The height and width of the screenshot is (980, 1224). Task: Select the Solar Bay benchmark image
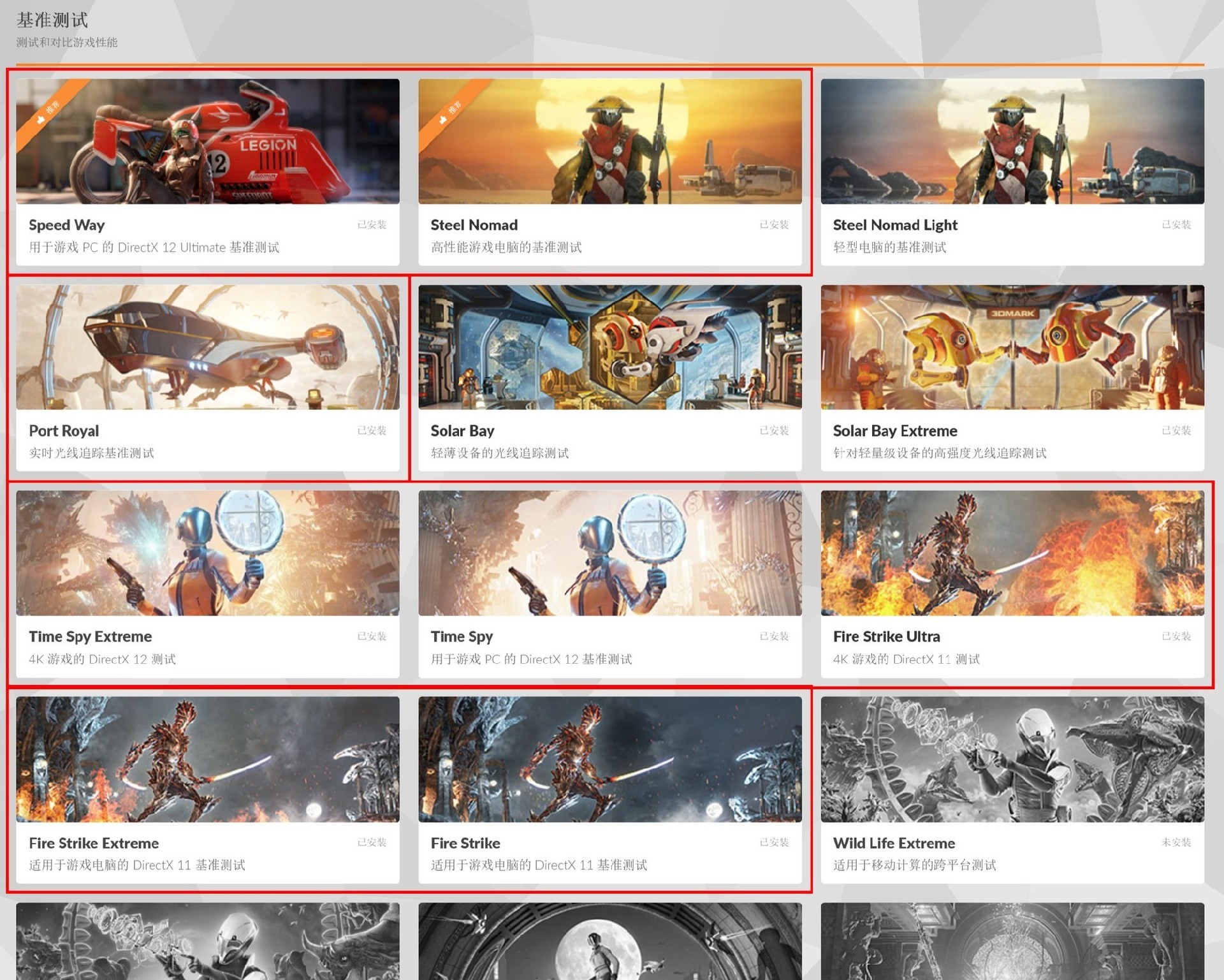[609, 347]
